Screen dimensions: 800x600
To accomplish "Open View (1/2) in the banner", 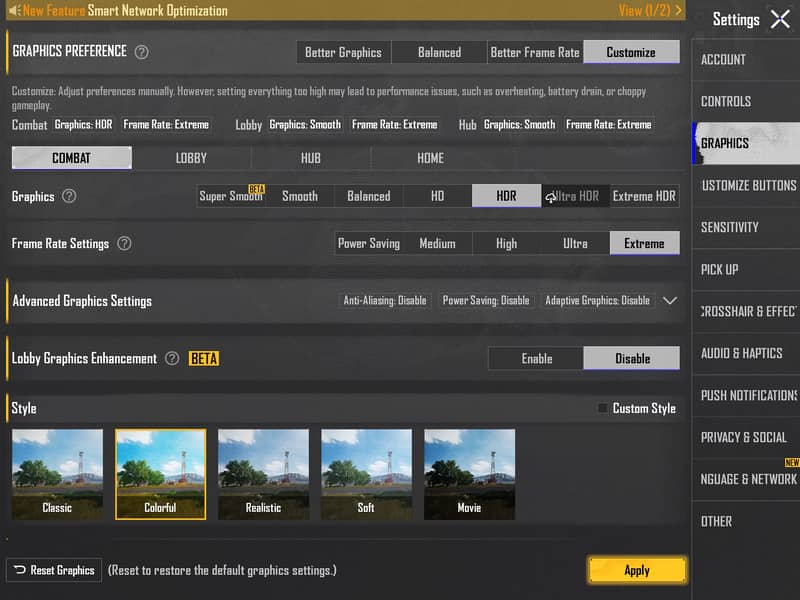I will pyautogui.click(x=650, y=10).
